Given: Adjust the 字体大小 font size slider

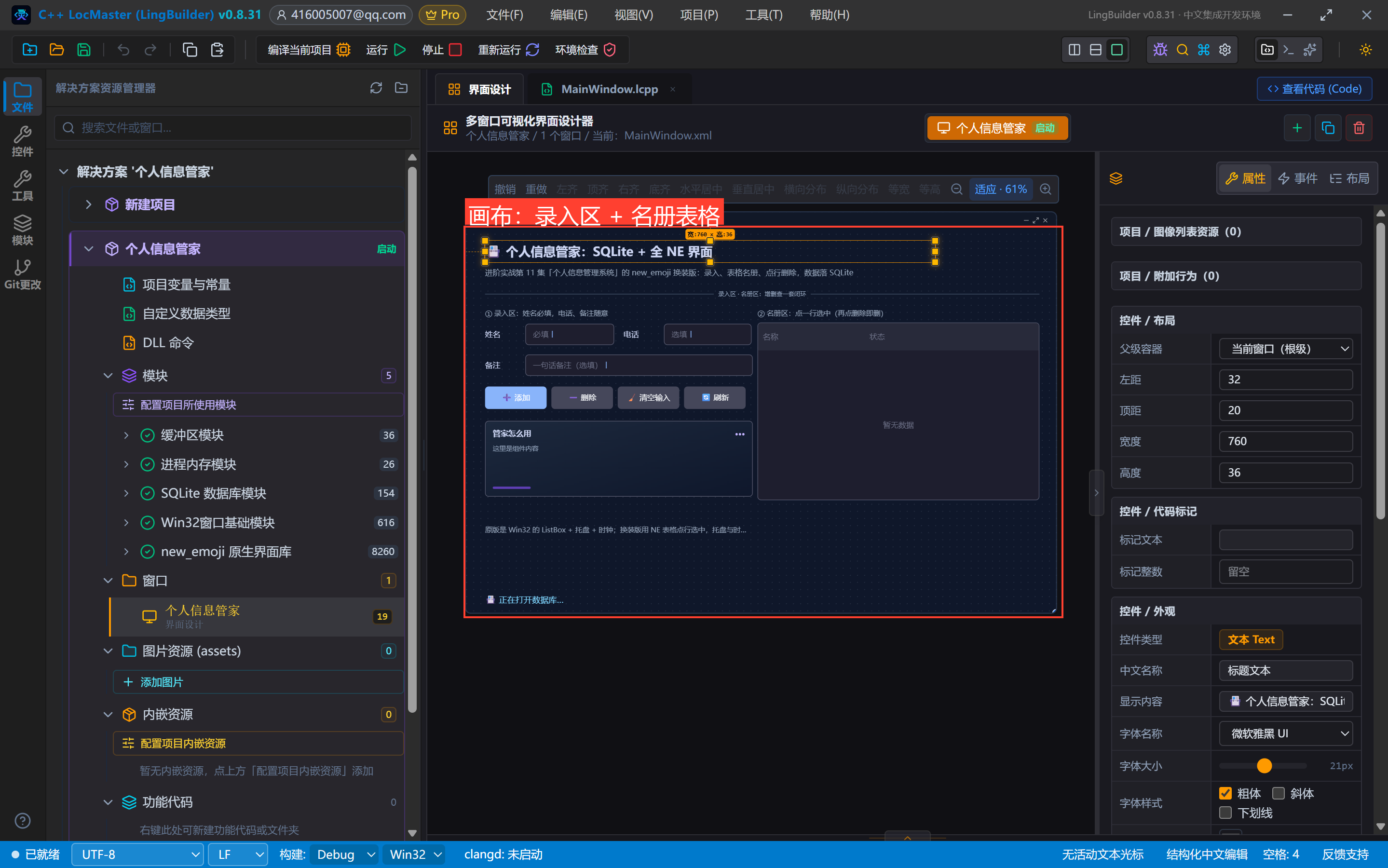Looking at the screenshot, I should (x=1264, y=766).
